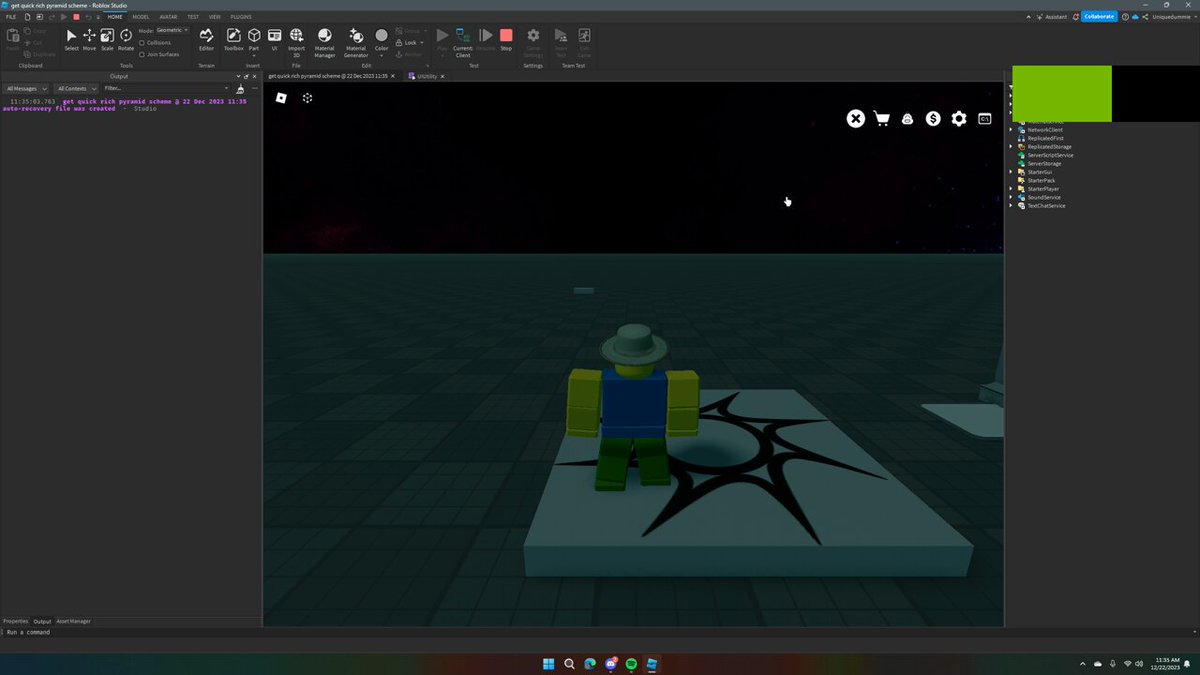
Task: Select SoundService in Explorer
Action: pos(1044,198)
